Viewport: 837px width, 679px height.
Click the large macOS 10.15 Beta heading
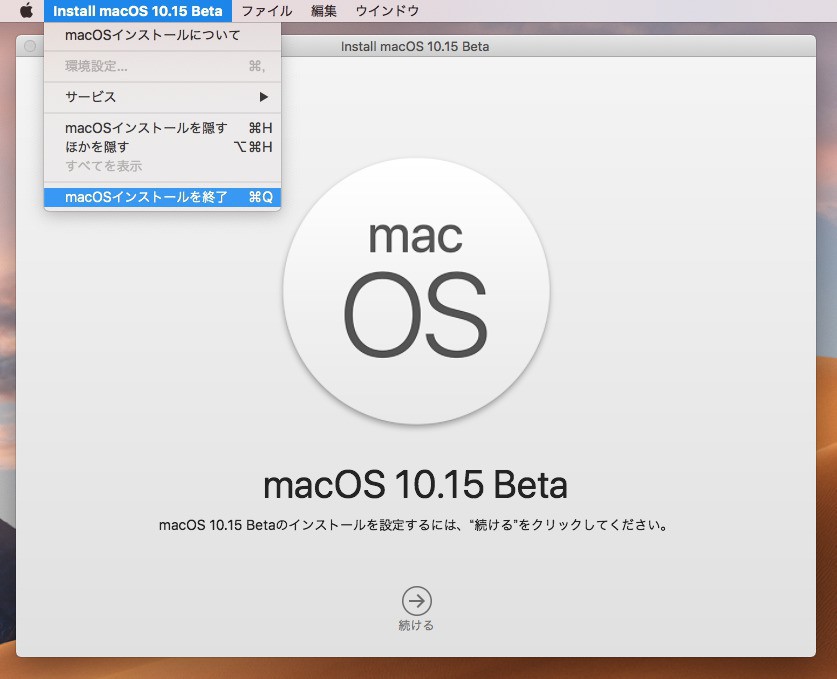(x=415, y=485)
